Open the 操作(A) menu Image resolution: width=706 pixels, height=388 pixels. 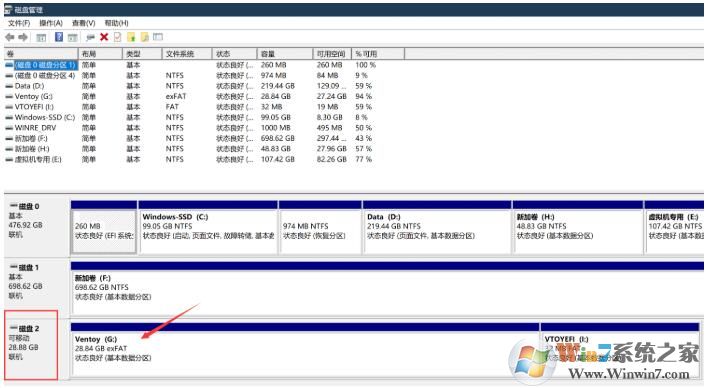[51, 23]
